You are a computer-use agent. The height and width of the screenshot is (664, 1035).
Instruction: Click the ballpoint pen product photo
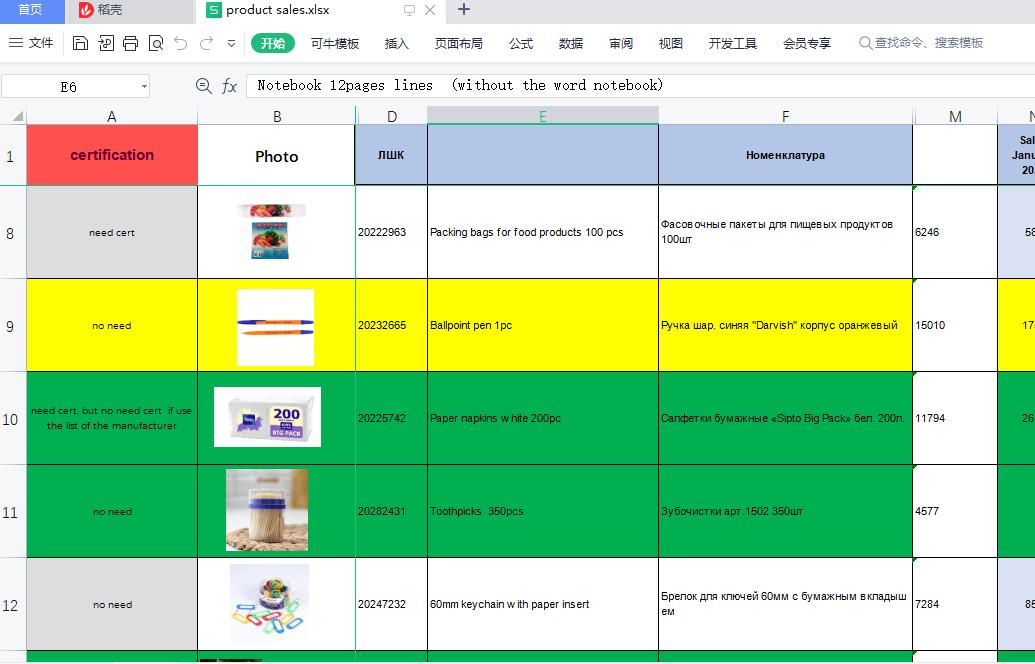click(x=275, y=325)
